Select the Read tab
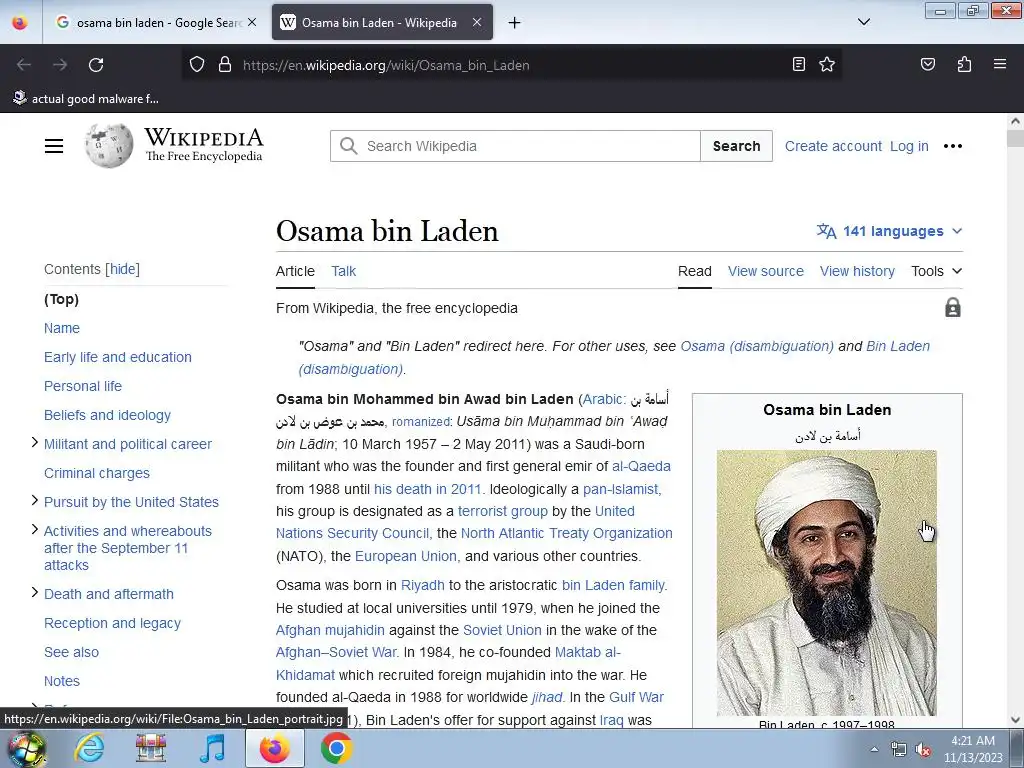The image size is (1024, 768). pos(694,271)
